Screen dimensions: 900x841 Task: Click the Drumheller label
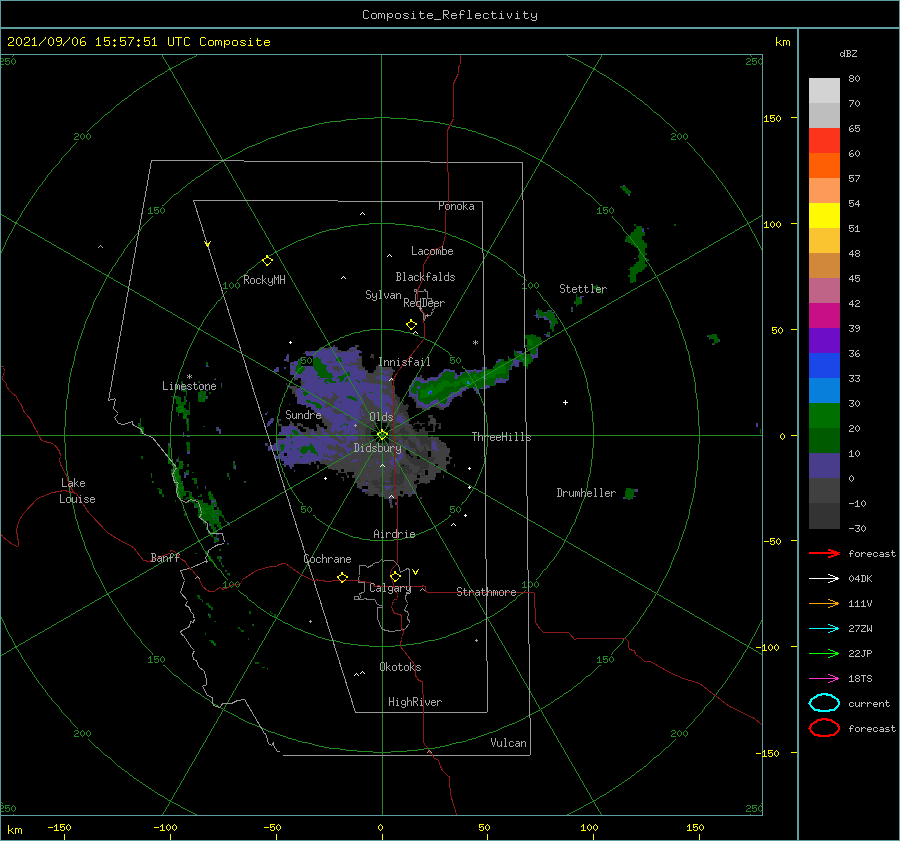click(x=586, y=493)
